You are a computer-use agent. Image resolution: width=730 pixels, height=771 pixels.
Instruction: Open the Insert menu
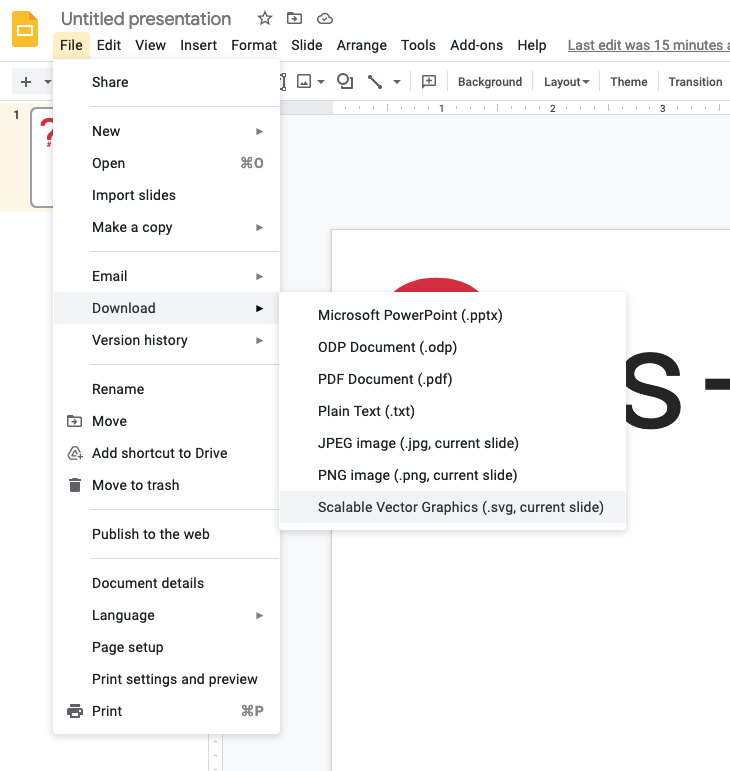click(198, 45)
